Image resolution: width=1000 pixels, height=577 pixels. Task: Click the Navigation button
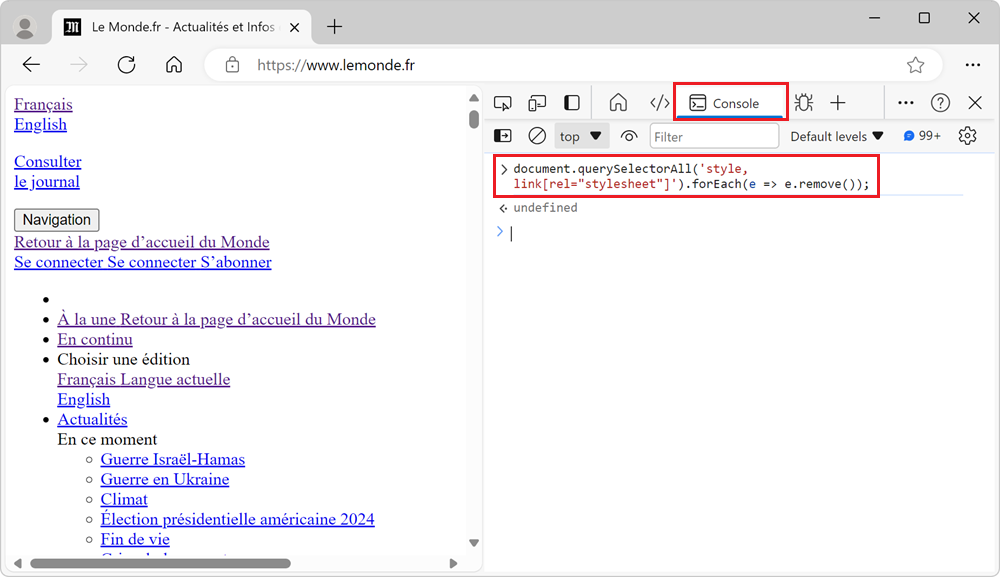57,220
